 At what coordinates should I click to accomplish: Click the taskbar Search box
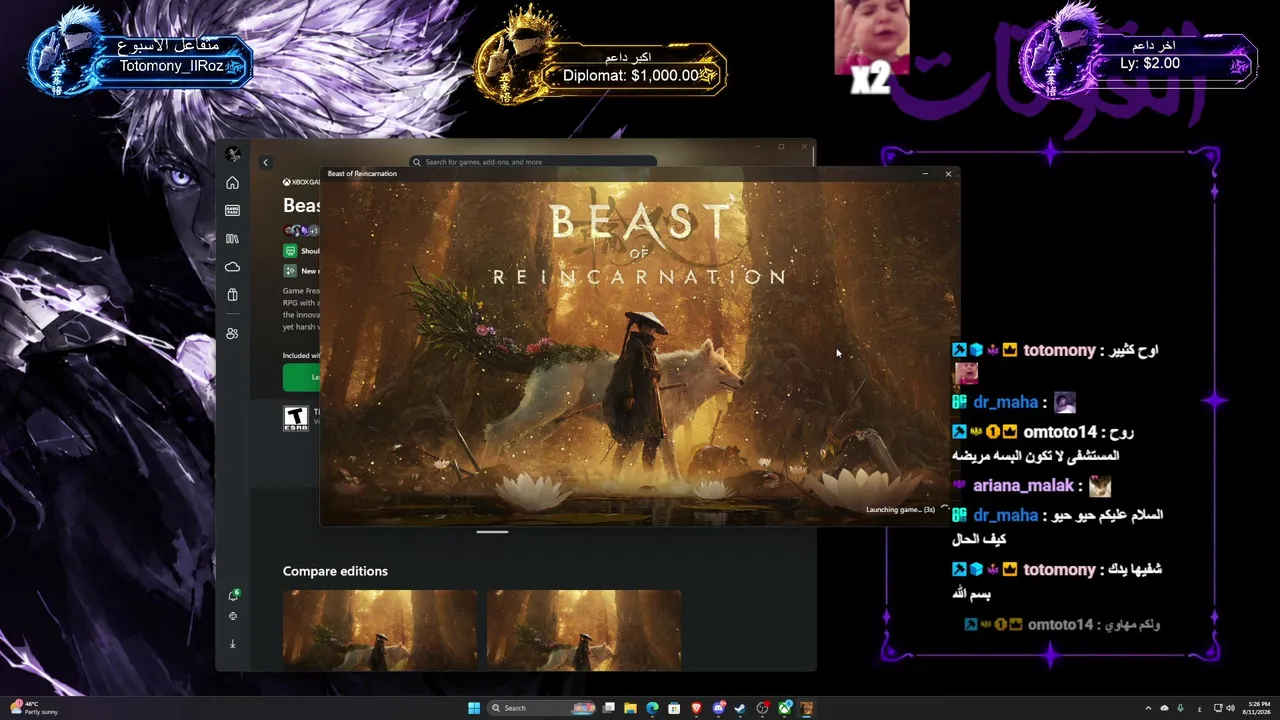[541, 708]
